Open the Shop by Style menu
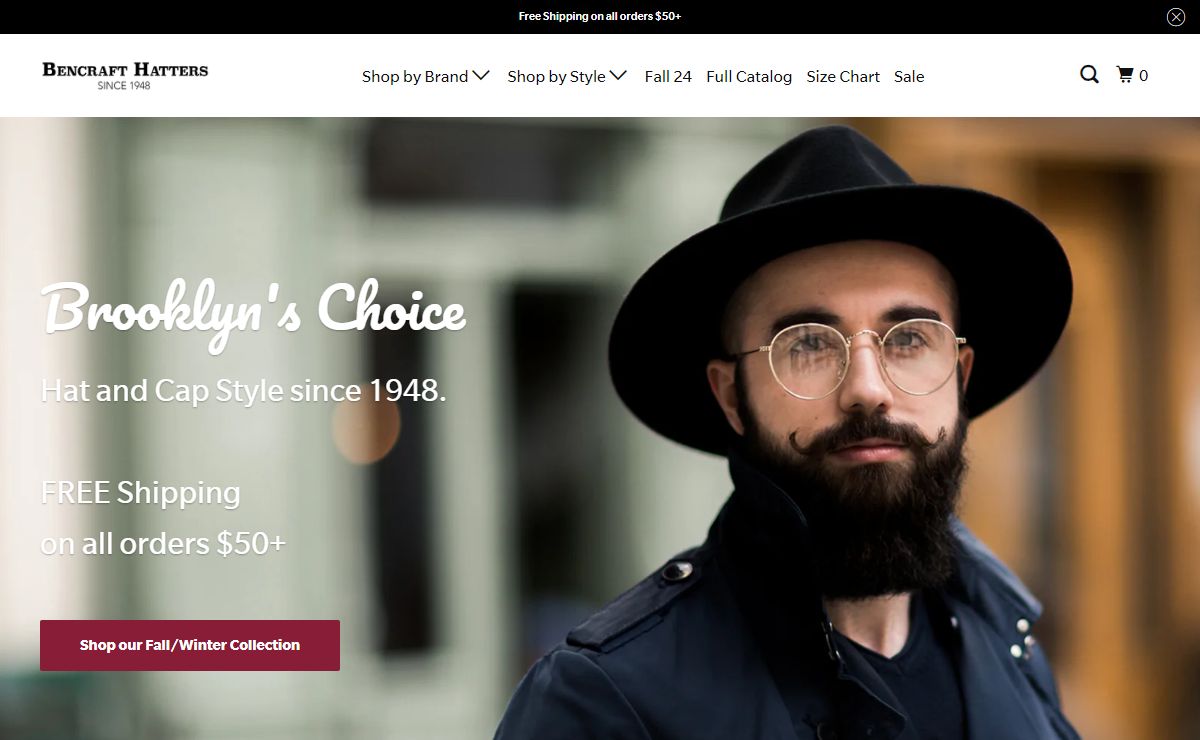This screenshot has height=740, width=1200. (x=567, y=76)
